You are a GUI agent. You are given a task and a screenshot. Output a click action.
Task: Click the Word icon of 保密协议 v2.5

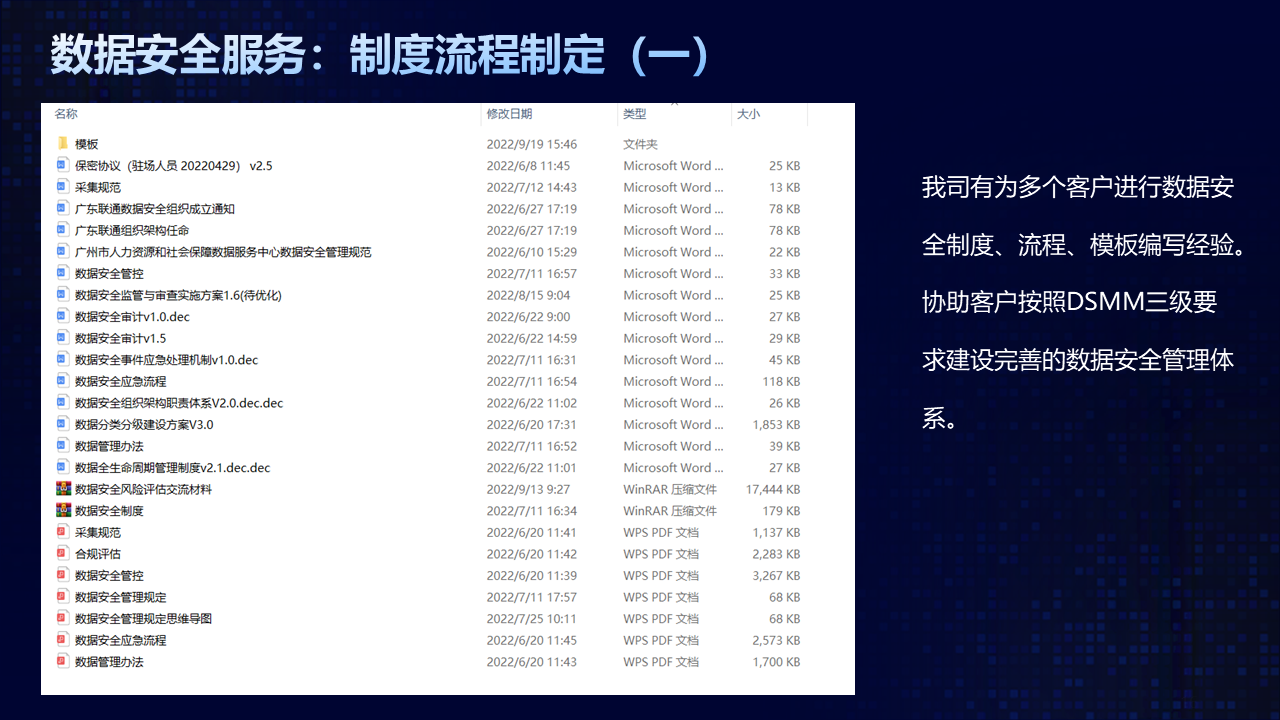[62, 165]
